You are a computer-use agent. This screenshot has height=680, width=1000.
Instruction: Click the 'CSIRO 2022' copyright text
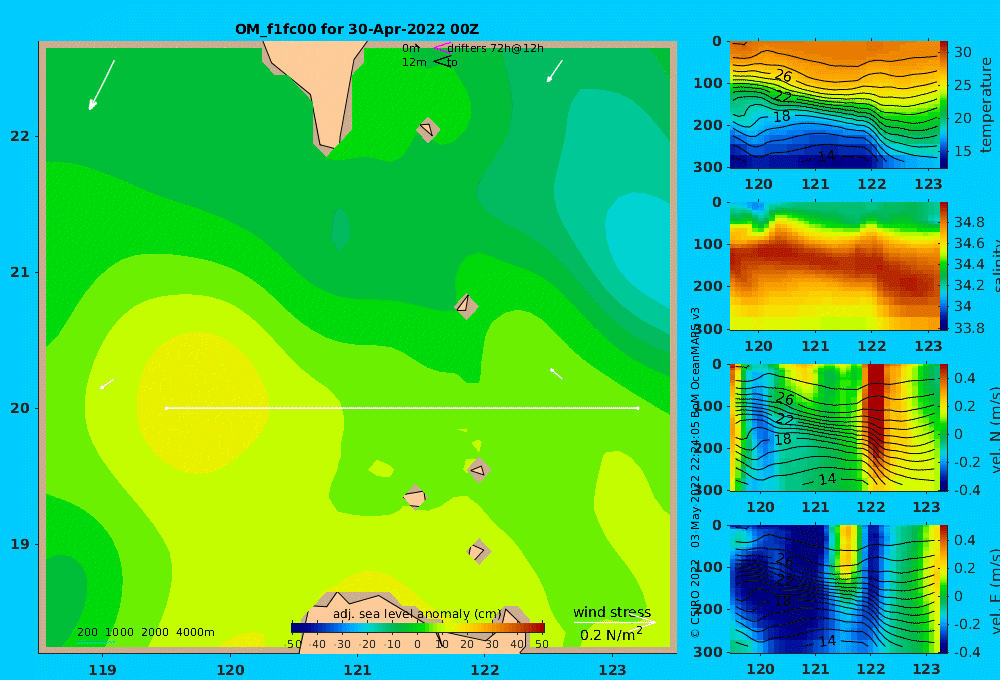point(695,598)
